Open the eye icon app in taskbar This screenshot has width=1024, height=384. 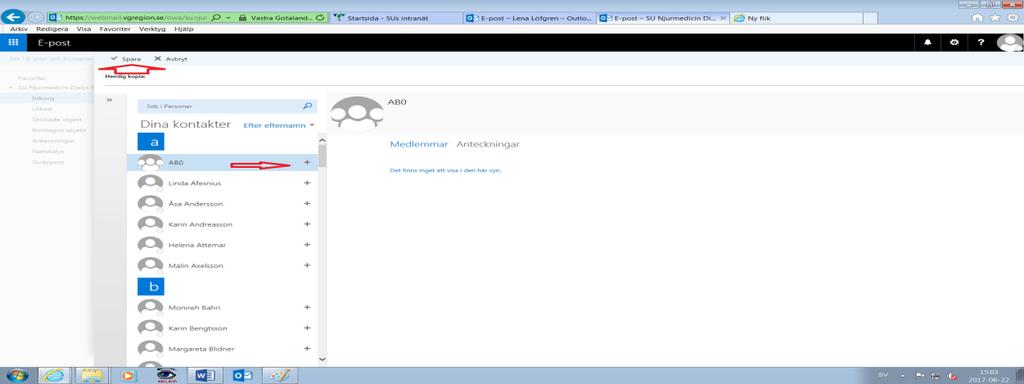(167, 376)
